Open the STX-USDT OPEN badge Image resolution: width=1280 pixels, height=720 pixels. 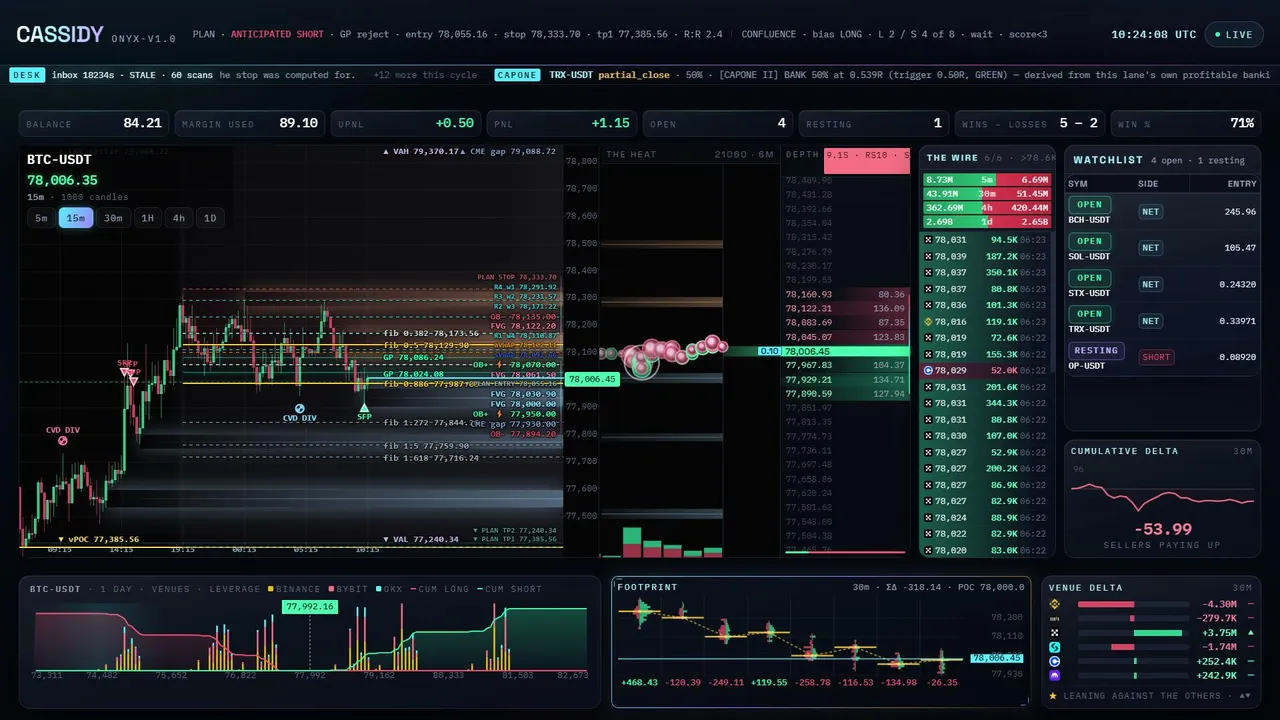[1089, 278]
